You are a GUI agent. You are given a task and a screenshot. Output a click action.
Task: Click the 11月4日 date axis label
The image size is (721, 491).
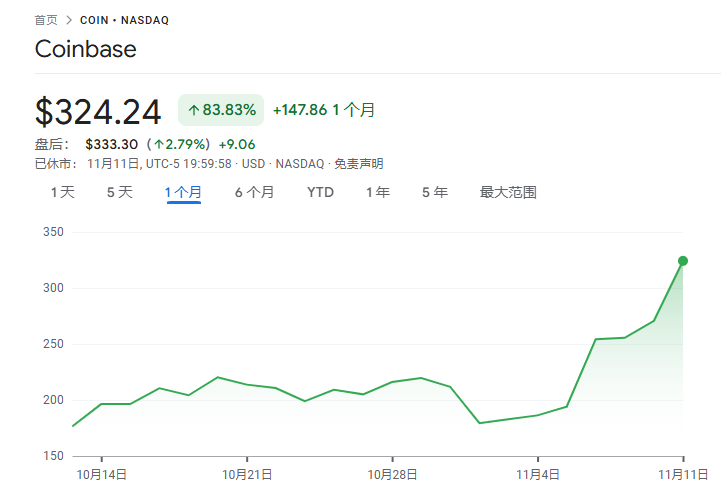coord(537,474)
